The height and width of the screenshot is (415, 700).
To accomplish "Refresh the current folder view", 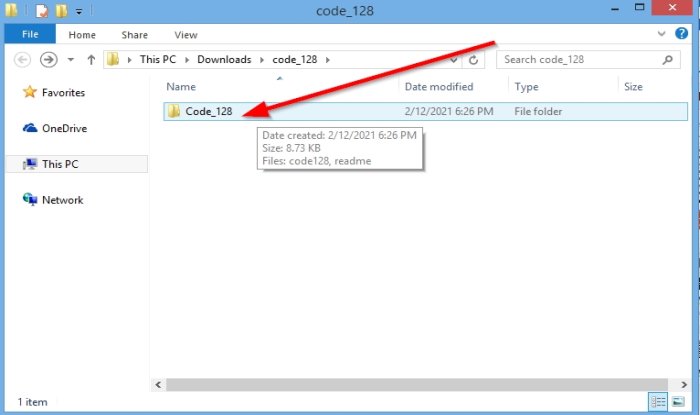I will [474, 60].
